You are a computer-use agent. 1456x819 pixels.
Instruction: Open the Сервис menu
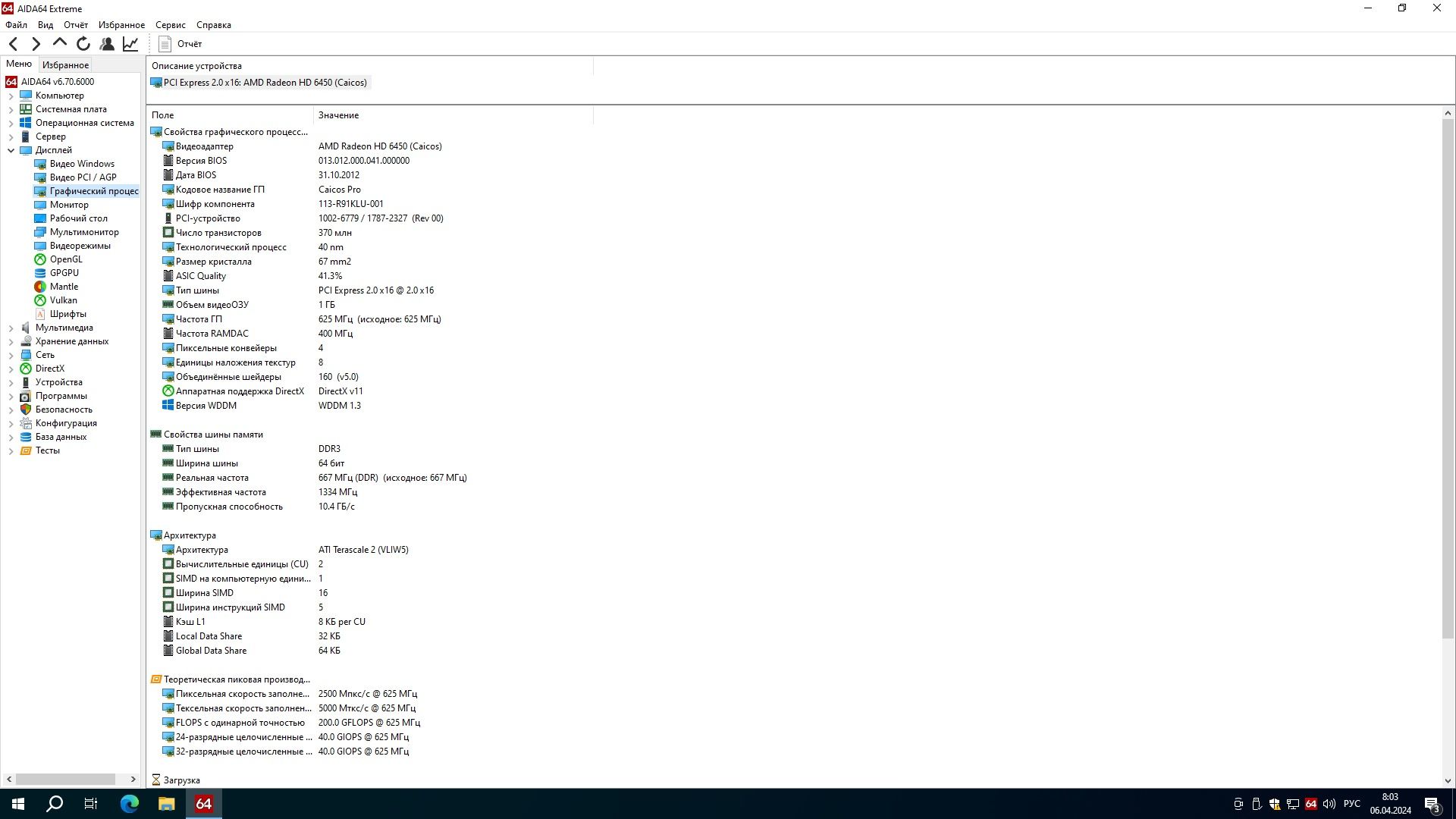170,25
